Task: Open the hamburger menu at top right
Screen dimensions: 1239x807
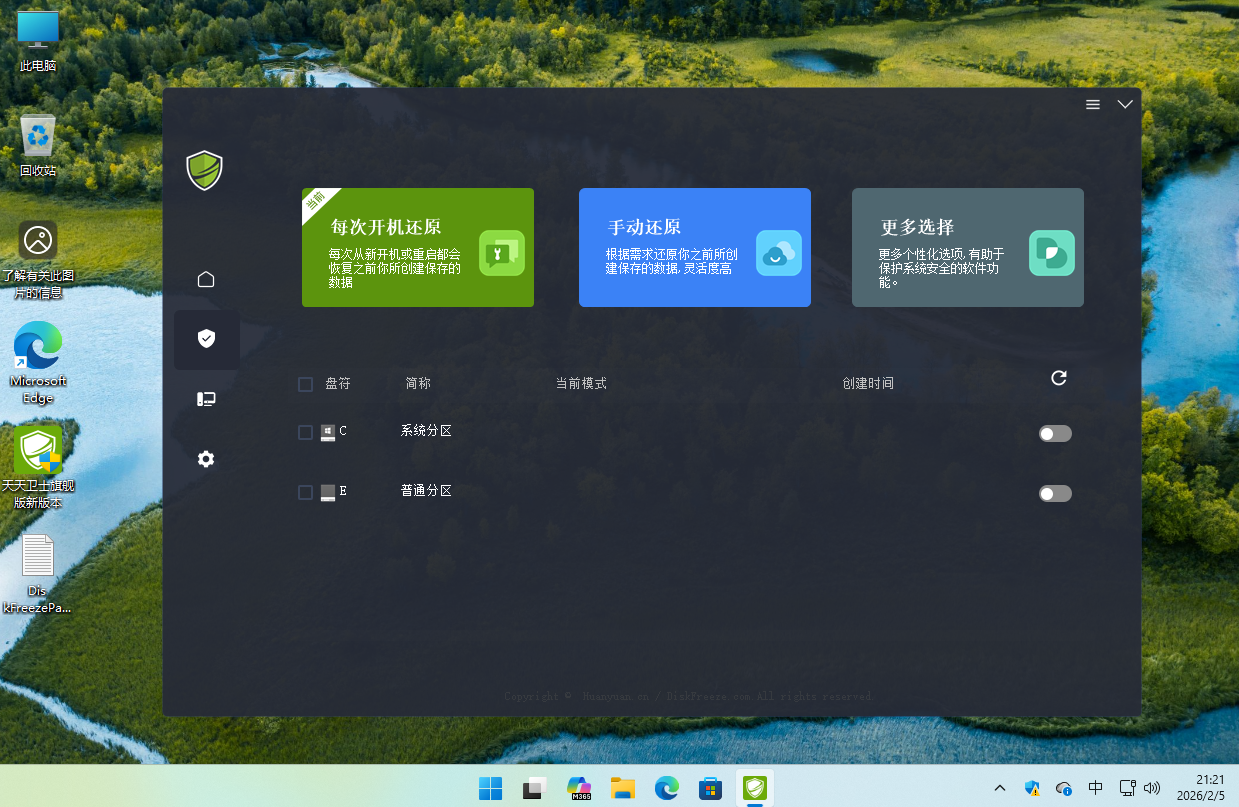Action: 1093,105
